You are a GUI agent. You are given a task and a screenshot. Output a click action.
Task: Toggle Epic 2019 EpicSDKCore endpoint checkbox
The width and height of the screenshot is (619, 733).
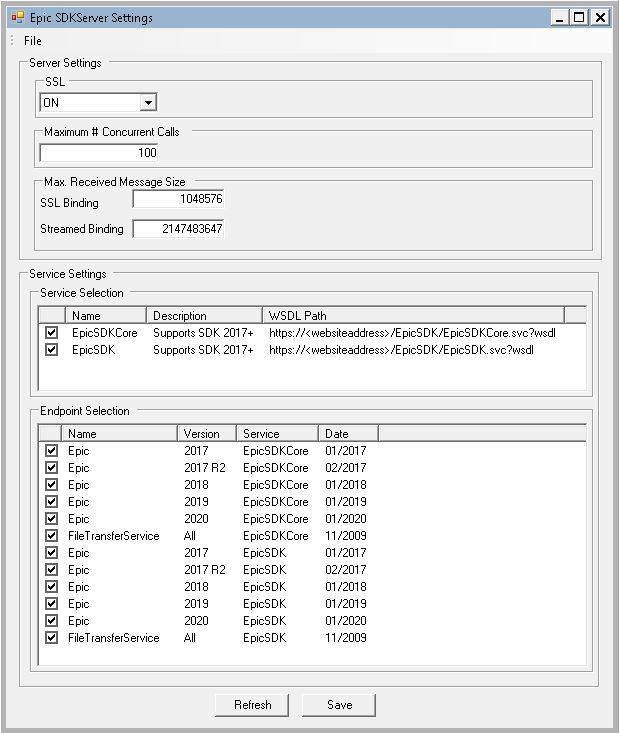(x=51, y=502)
